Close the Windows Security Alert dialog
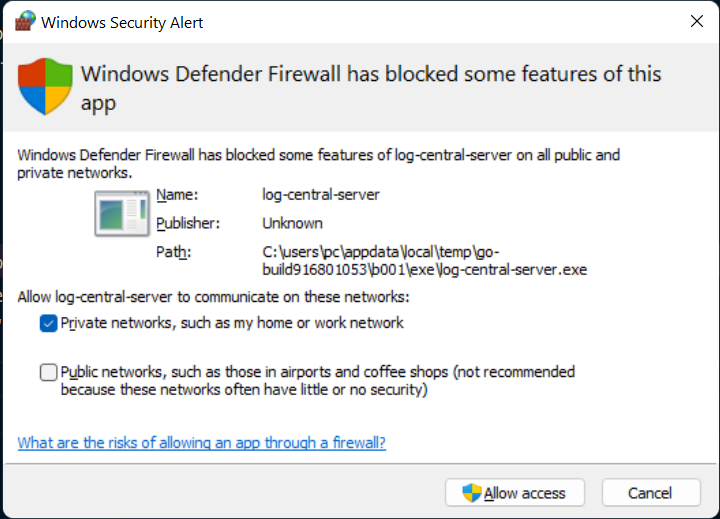This screenshot has height=519, width=720. 695,19
